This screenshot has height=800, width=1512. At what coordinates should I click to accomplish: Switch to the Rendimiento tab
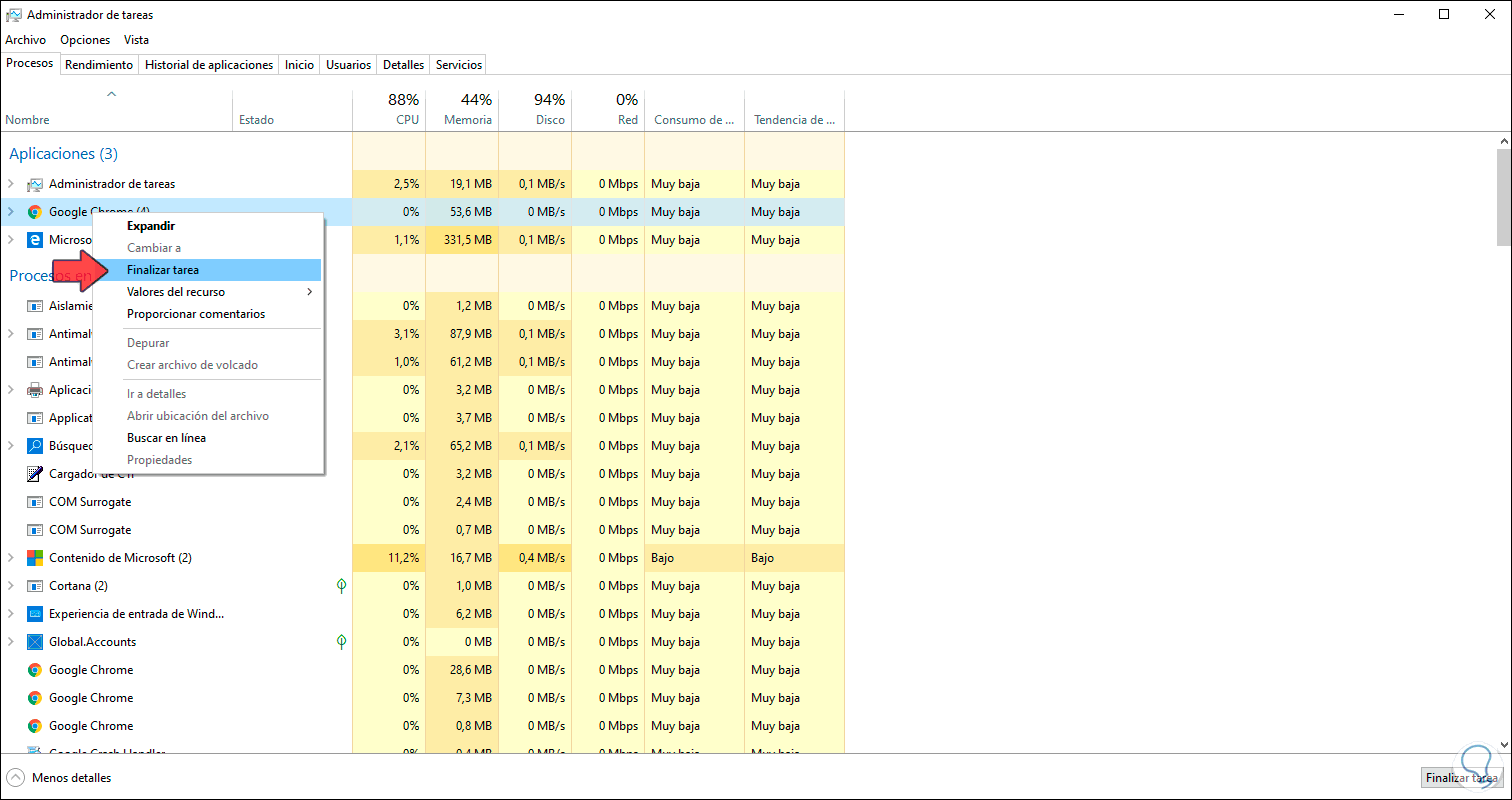(99, 65)
